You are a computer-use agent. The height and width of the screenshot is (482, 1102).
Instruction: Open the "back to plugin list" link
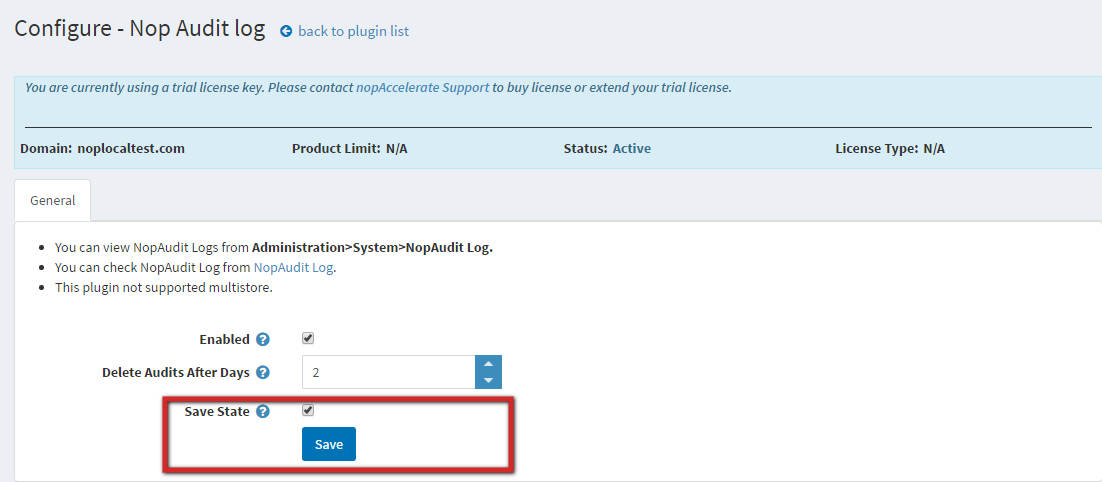(x=353, y=31)
